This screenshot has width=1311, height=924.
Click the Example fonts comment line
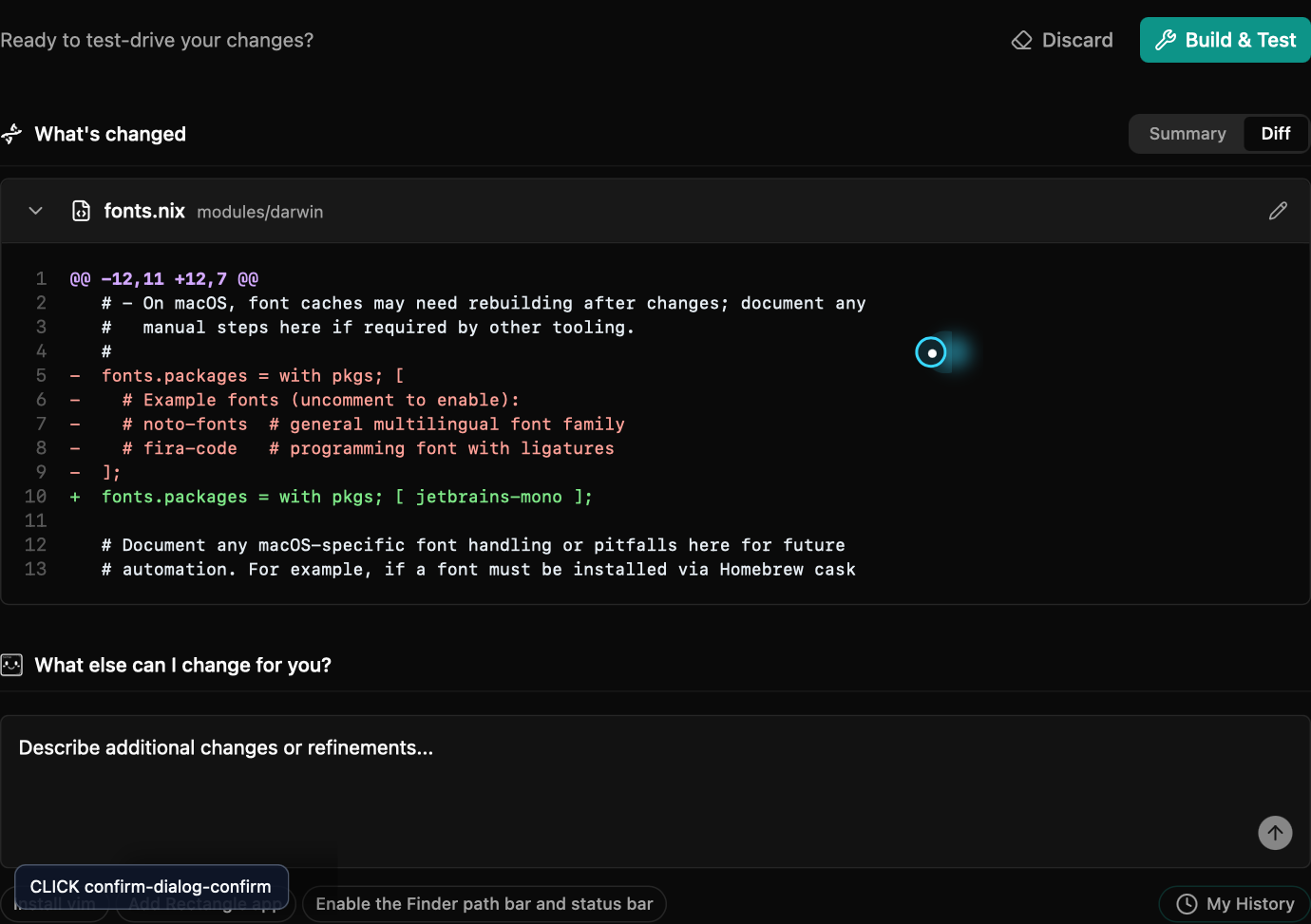321,400
